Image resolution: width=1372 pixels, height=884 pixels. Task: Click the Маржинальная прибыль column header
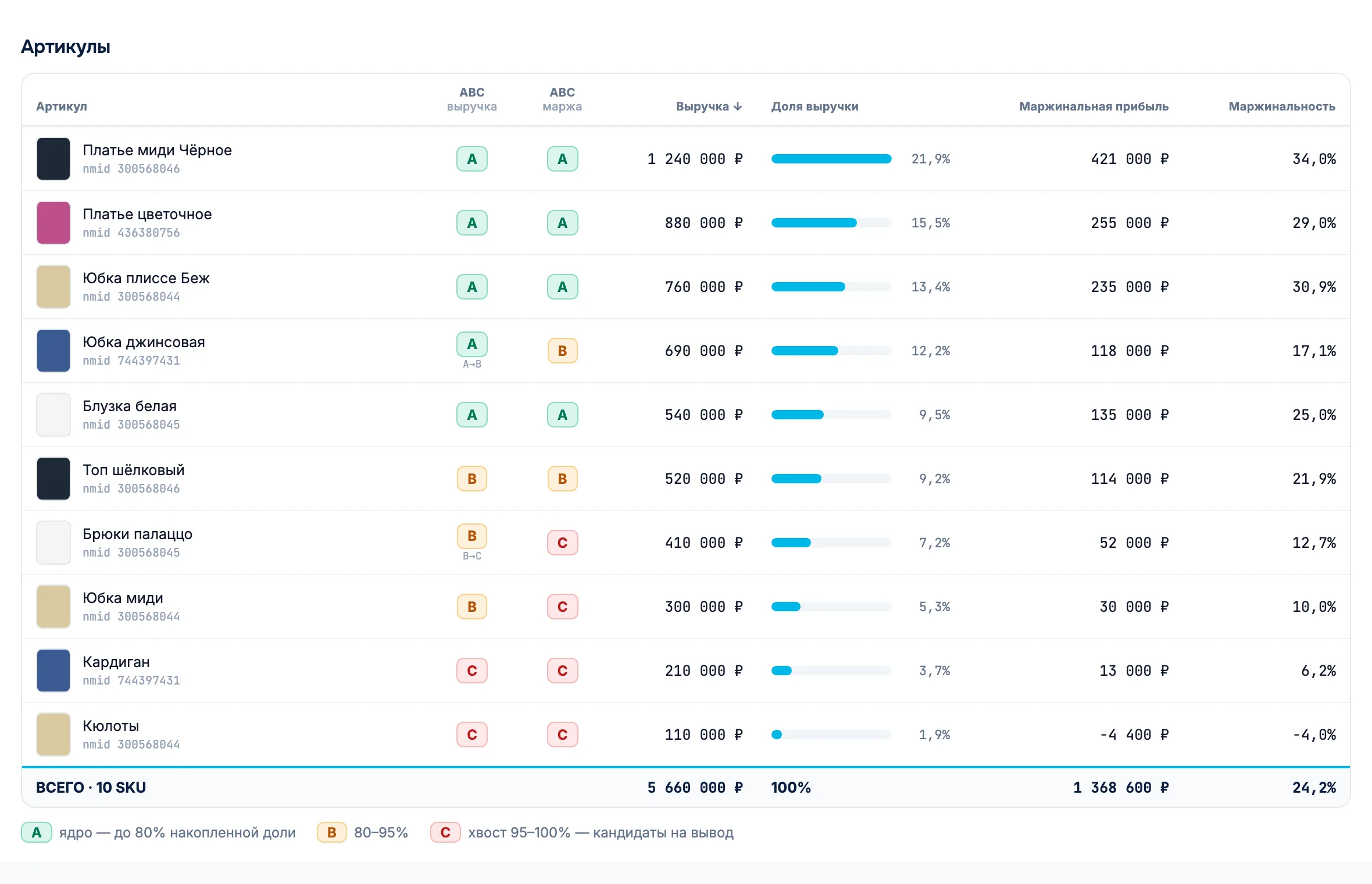(1094, 106)
